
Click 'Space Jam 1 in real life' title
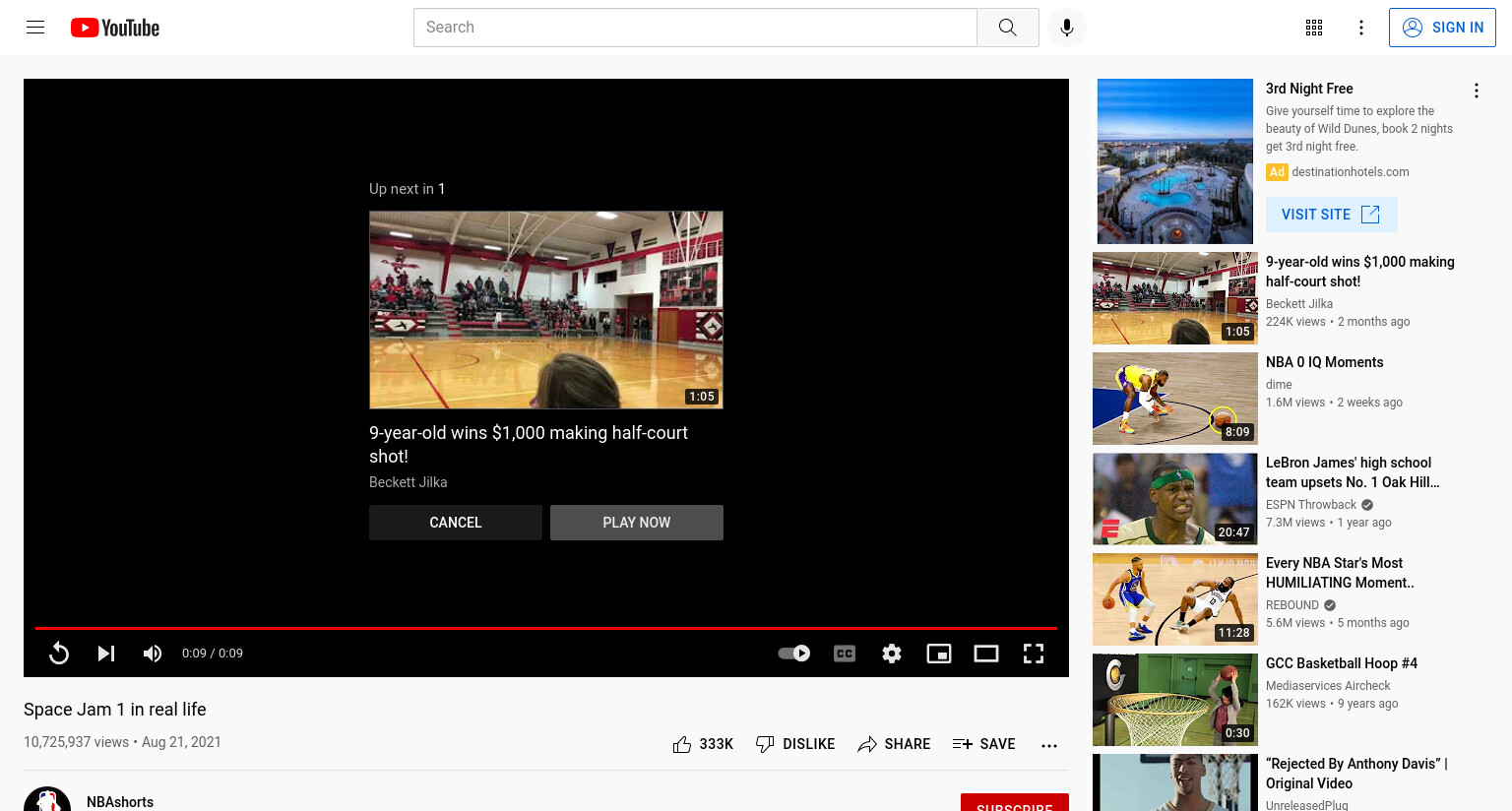[115, 710]
